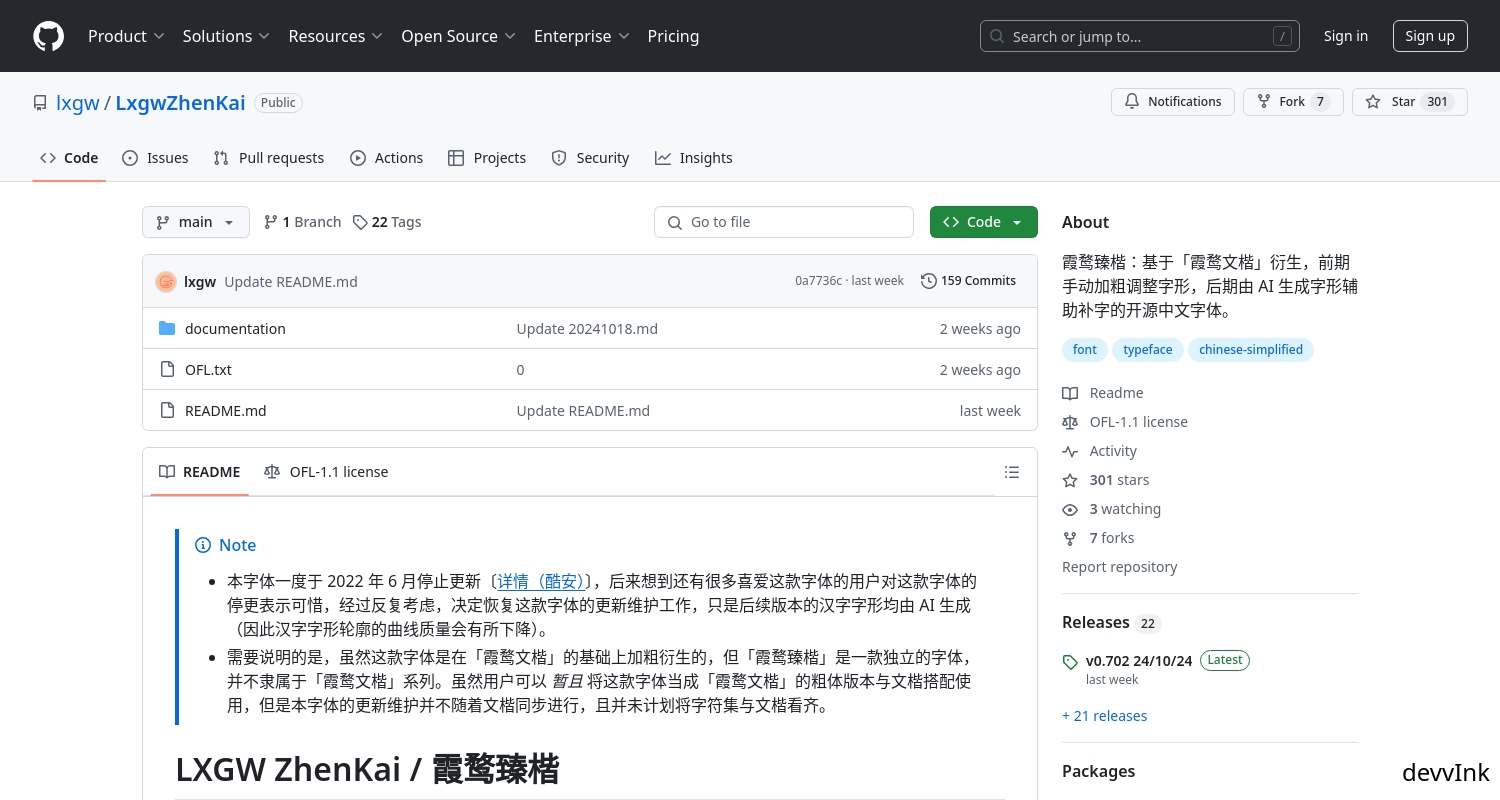1500x800 pixels.
Task: Open the lxgw owner link
Action: pos(78,102)
